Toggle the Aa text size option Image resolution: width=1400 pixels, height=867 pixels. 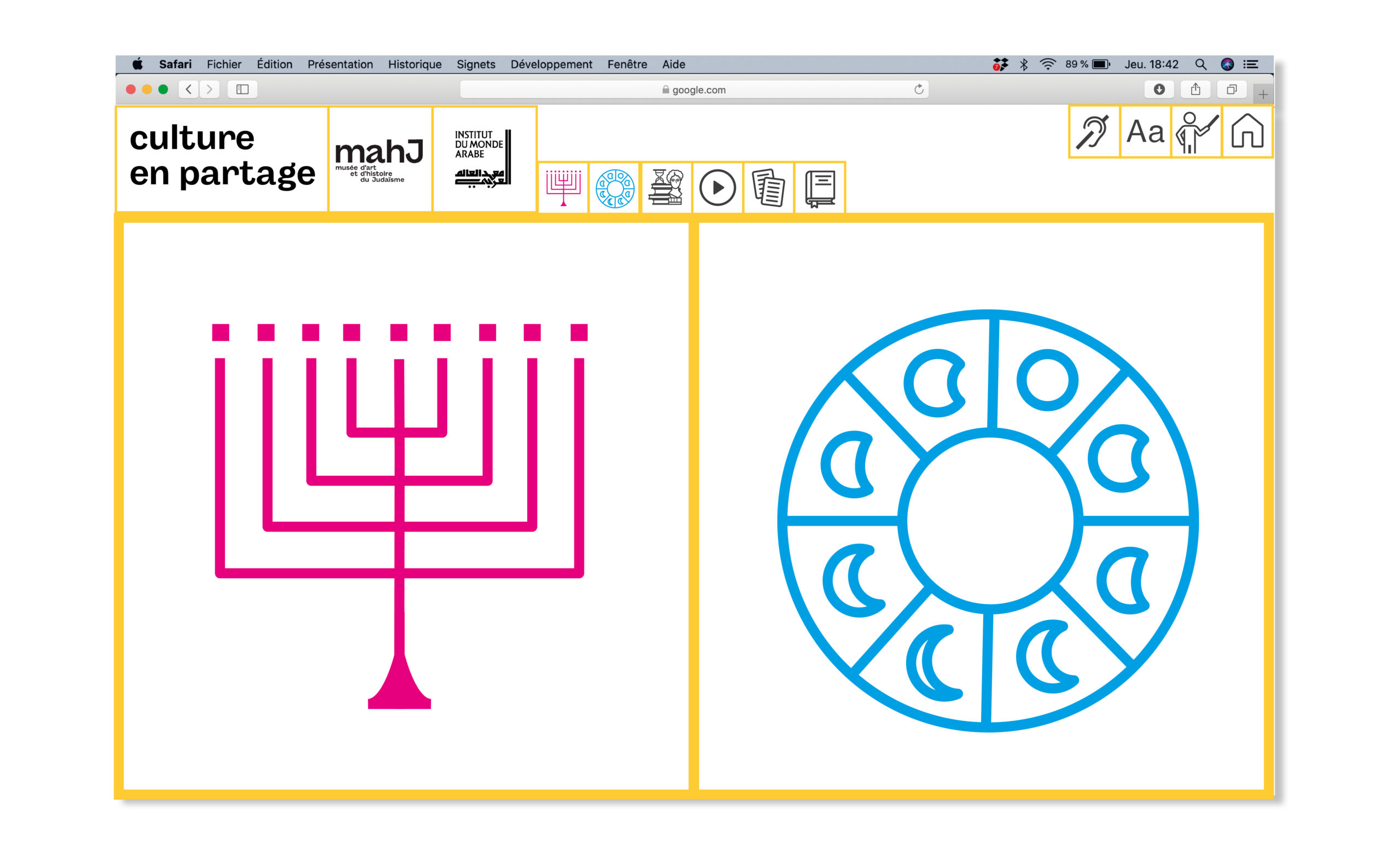tap(1145, 132)
